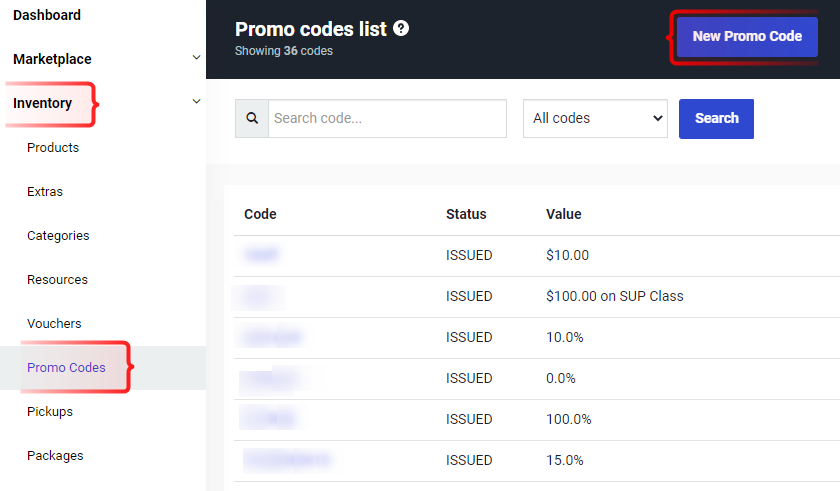Select Promo Codes sidebar item

(x=66, y=368)
